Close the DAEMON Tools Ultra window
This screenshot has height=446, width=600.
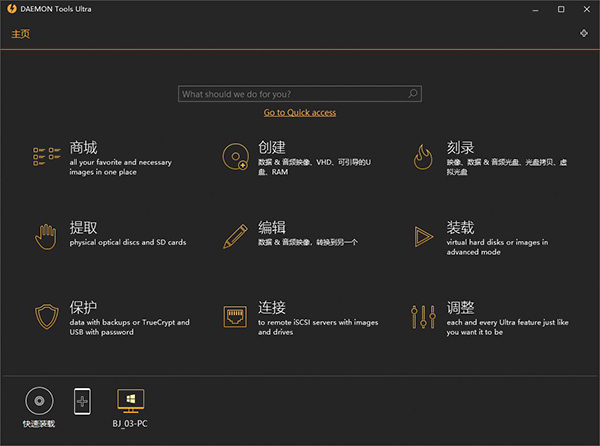coord(587,9)
